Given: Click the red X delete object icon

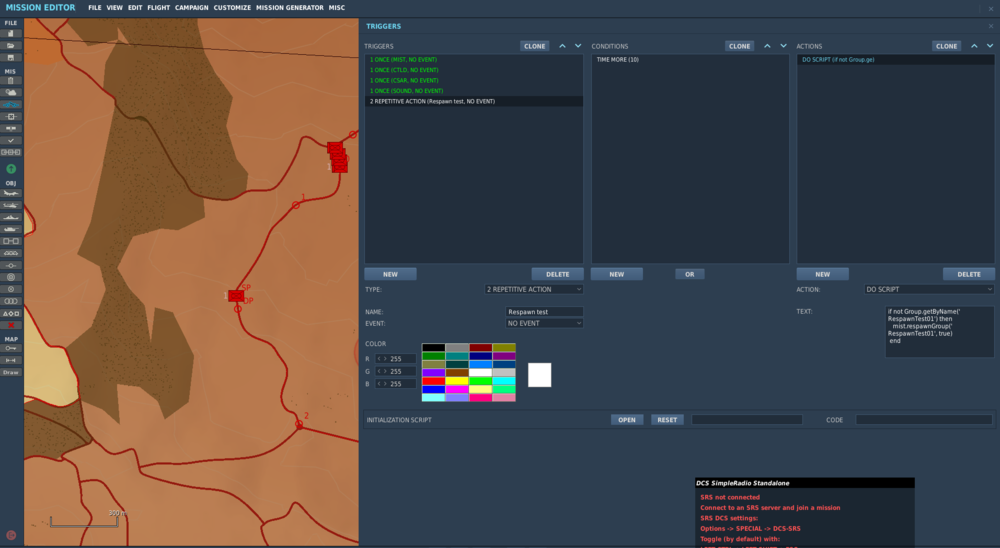Looking at the screenshot, I should (x=11, y=325).
